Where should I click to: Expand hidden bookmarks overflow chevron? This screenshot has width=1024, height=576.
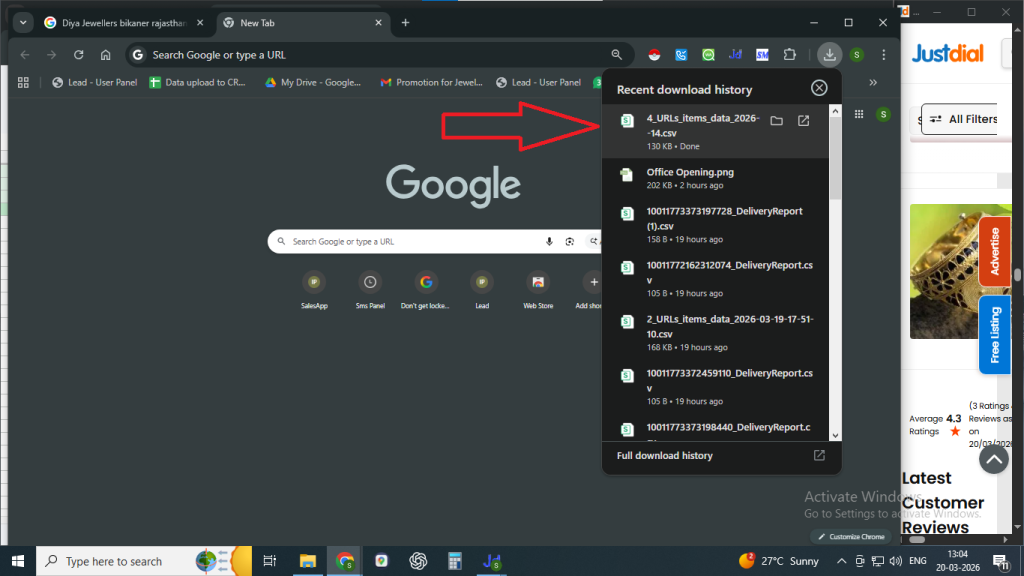[873, 82]
